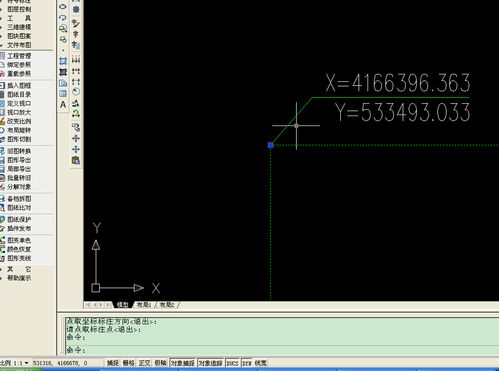Select the 图变单色 monochrome conversion tool
499x371 pixels.
tap(16, 240)
